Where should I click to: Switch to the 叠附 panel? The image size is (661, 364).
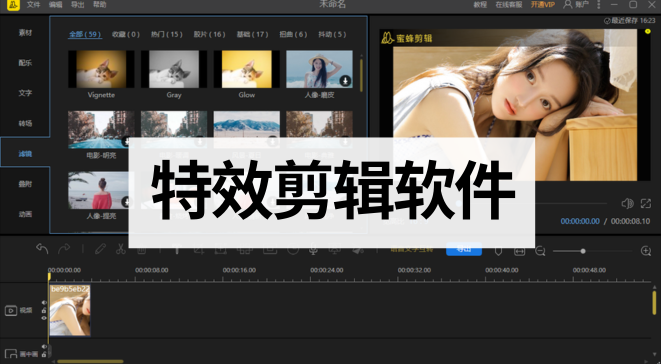[x=25, y=184]
